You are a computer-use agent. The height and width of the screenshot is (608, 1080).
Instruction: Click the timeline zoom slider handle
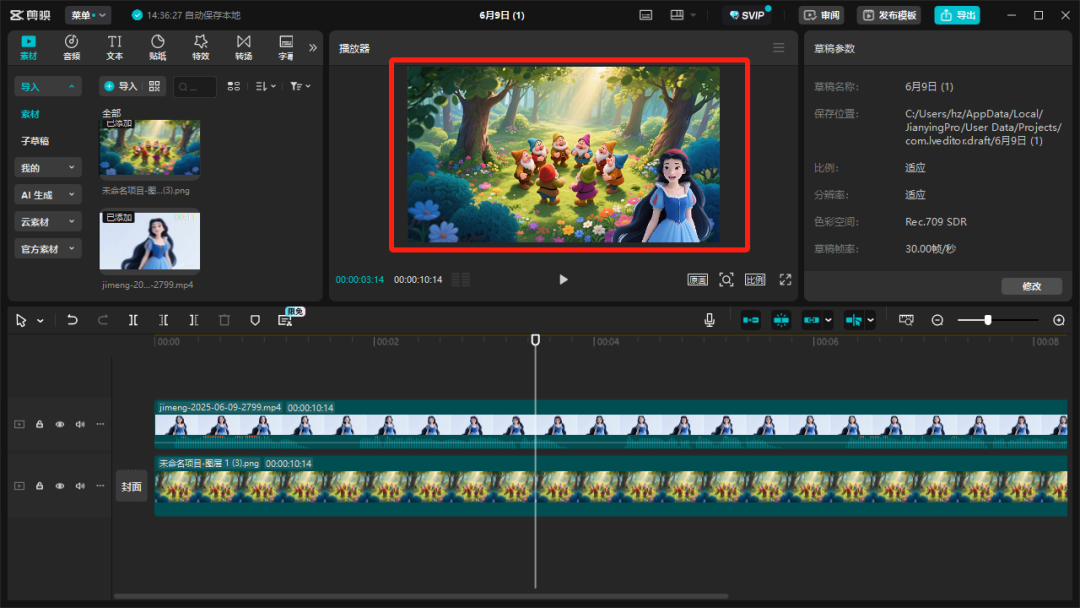[x=988, y=320]
